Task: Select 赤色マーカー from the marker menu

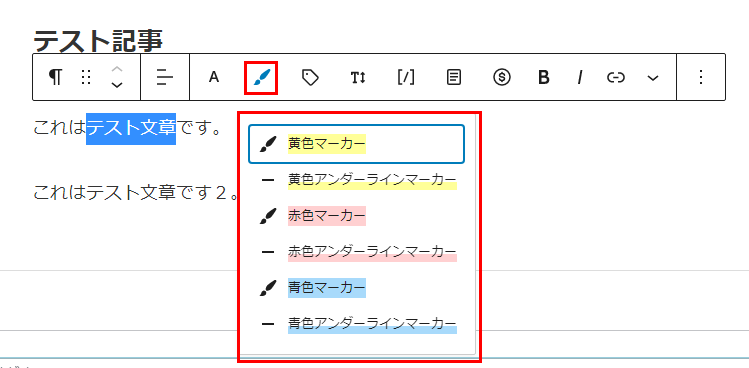Action: 356,216
